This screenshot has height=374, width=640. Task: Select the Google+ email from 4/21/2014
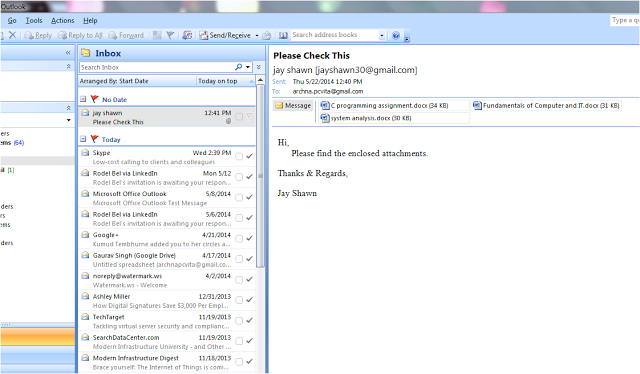pos(167,239)
